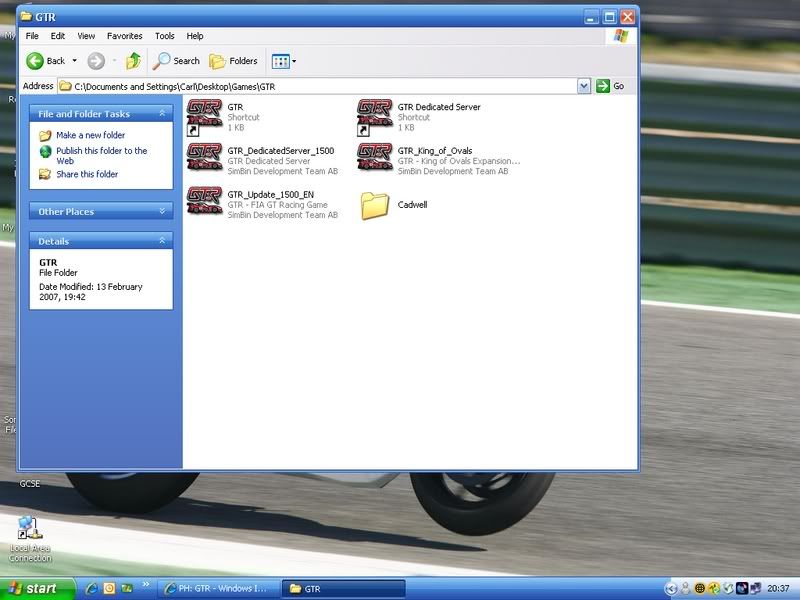
Task: Click the Search toolbar button
Action: pyautogui.click(x=177, y=61)
